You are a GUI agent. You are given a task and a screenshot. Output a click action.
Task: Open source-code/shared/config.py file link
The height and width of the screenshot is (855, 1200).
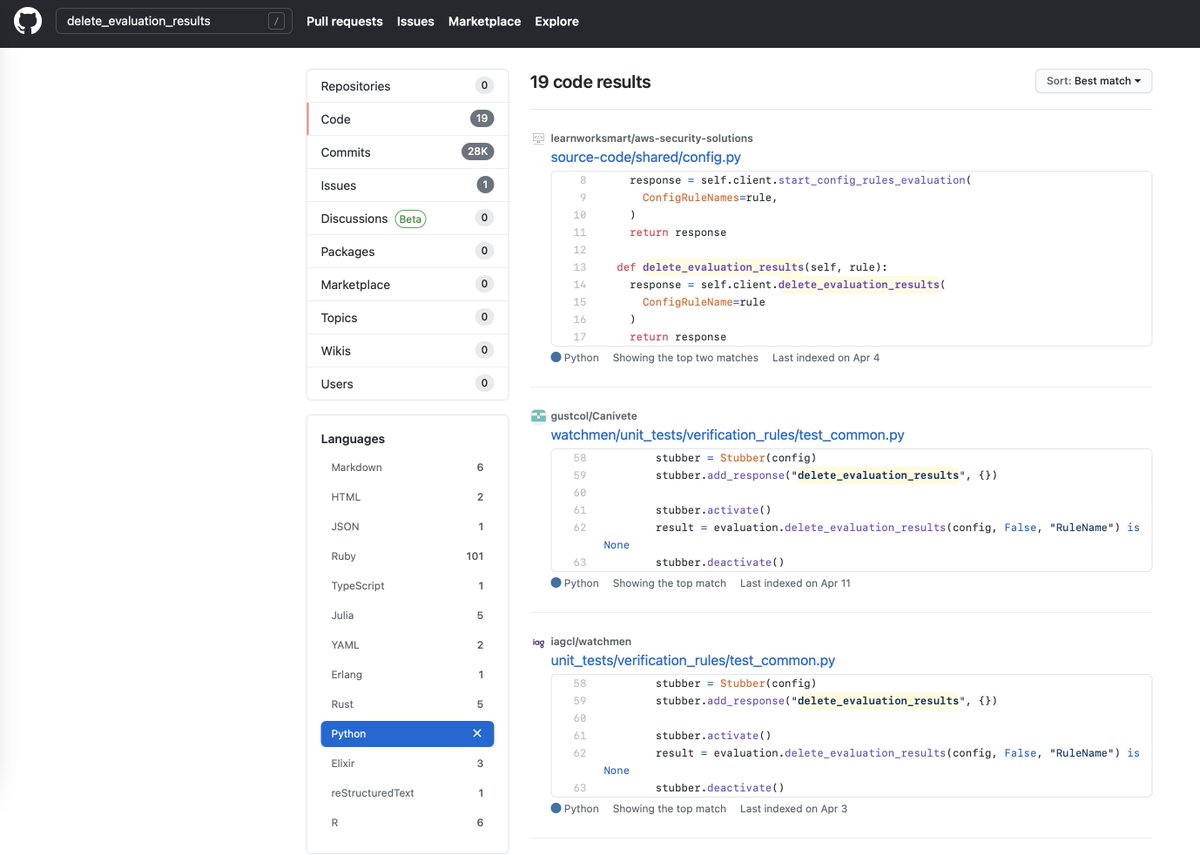646,157
